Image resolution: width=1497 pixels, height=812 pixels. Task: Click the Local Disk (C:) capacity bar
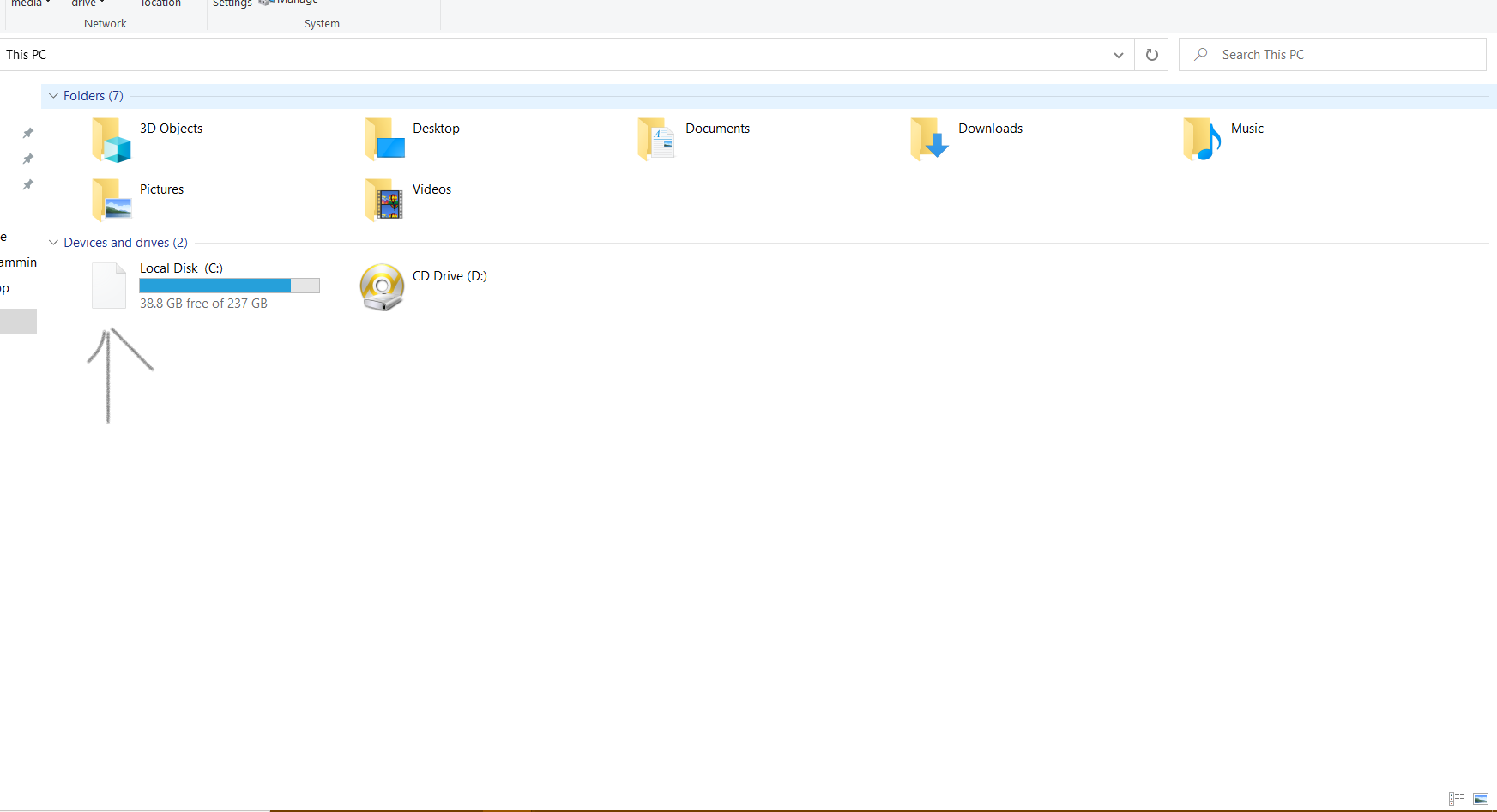(230, 286)
